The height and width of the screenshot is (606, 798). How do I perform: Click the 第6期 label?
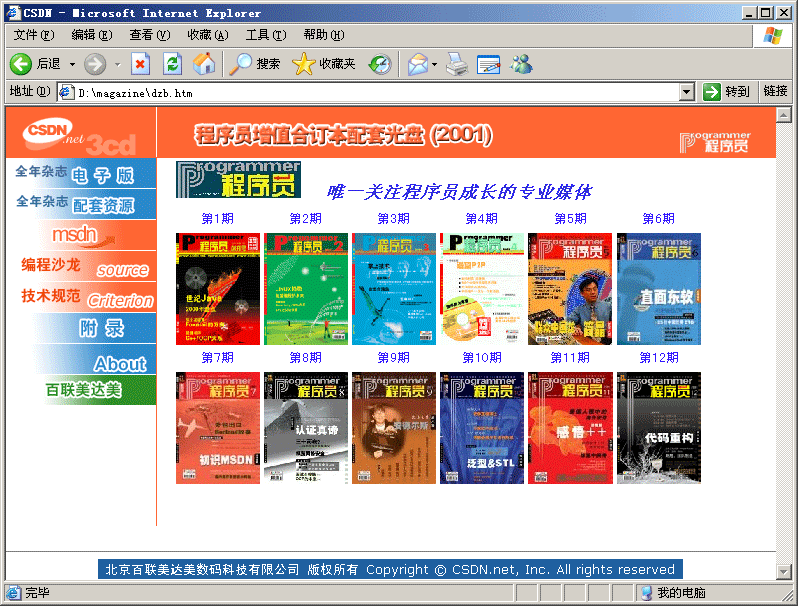point(659,219)
